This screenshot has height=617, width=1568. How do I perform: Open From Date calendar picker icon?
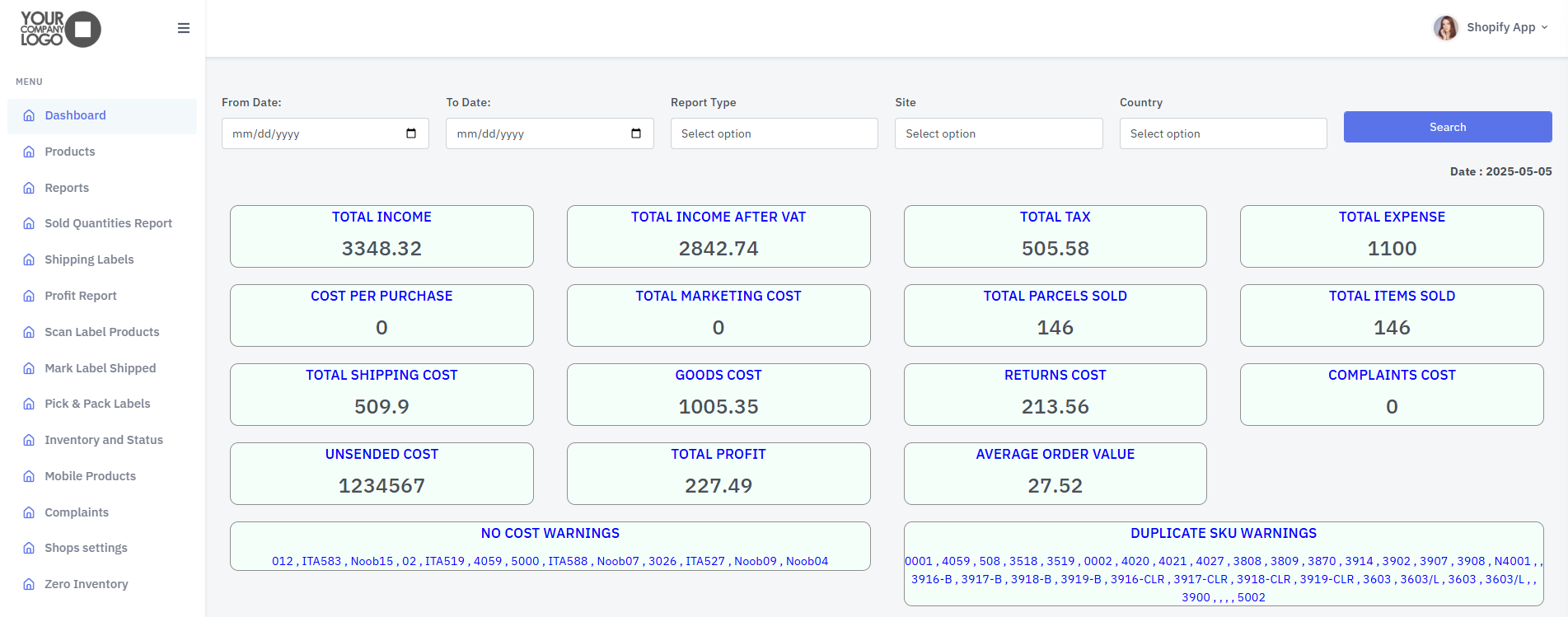[x=411, y=133]
